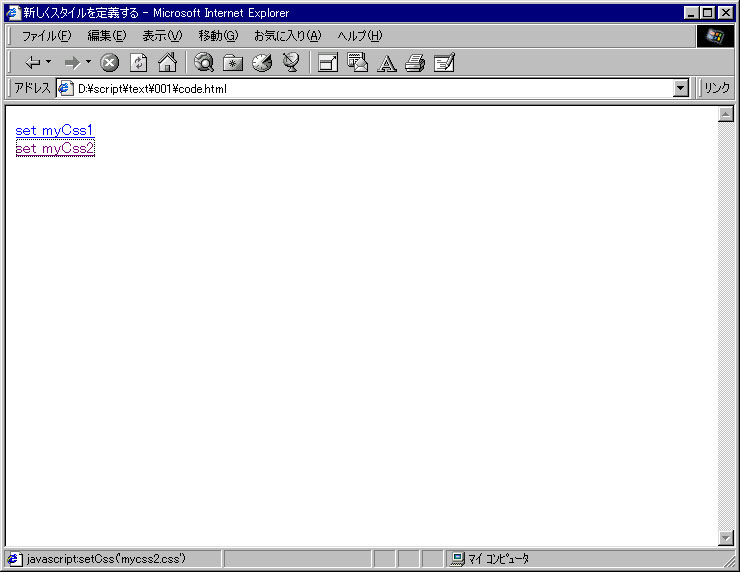Open the Search pane icon
Viewport: 740px width, 572px height.
coord(204,62)
